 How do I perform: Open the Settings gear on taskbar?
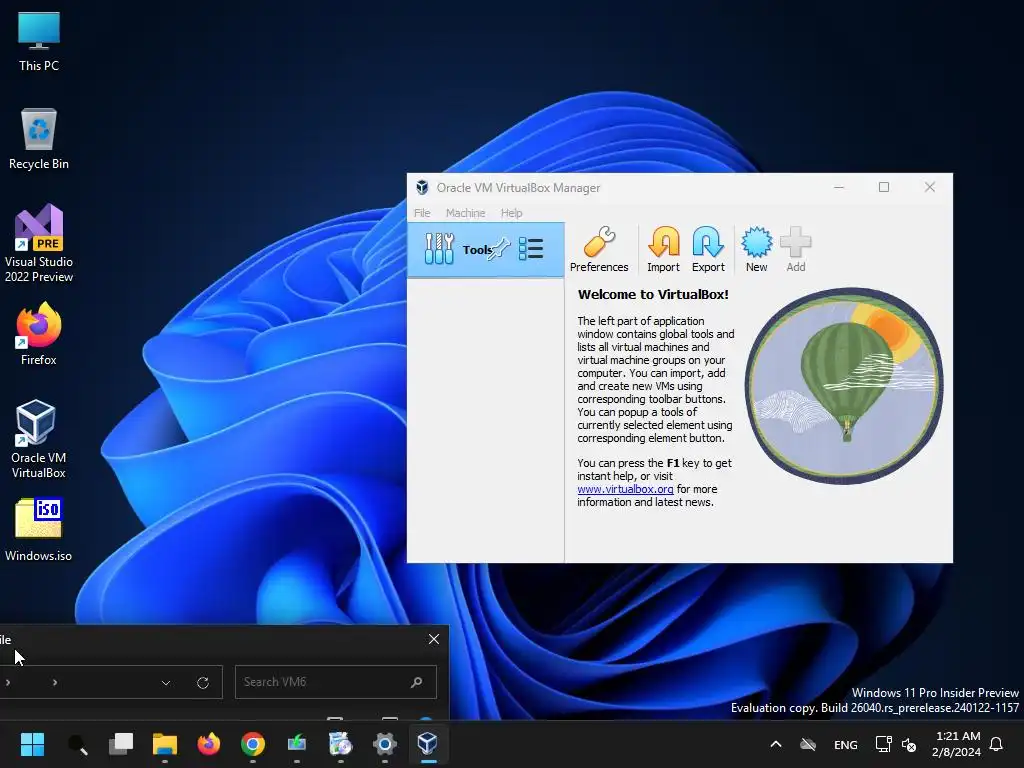[x=385, y=744]
